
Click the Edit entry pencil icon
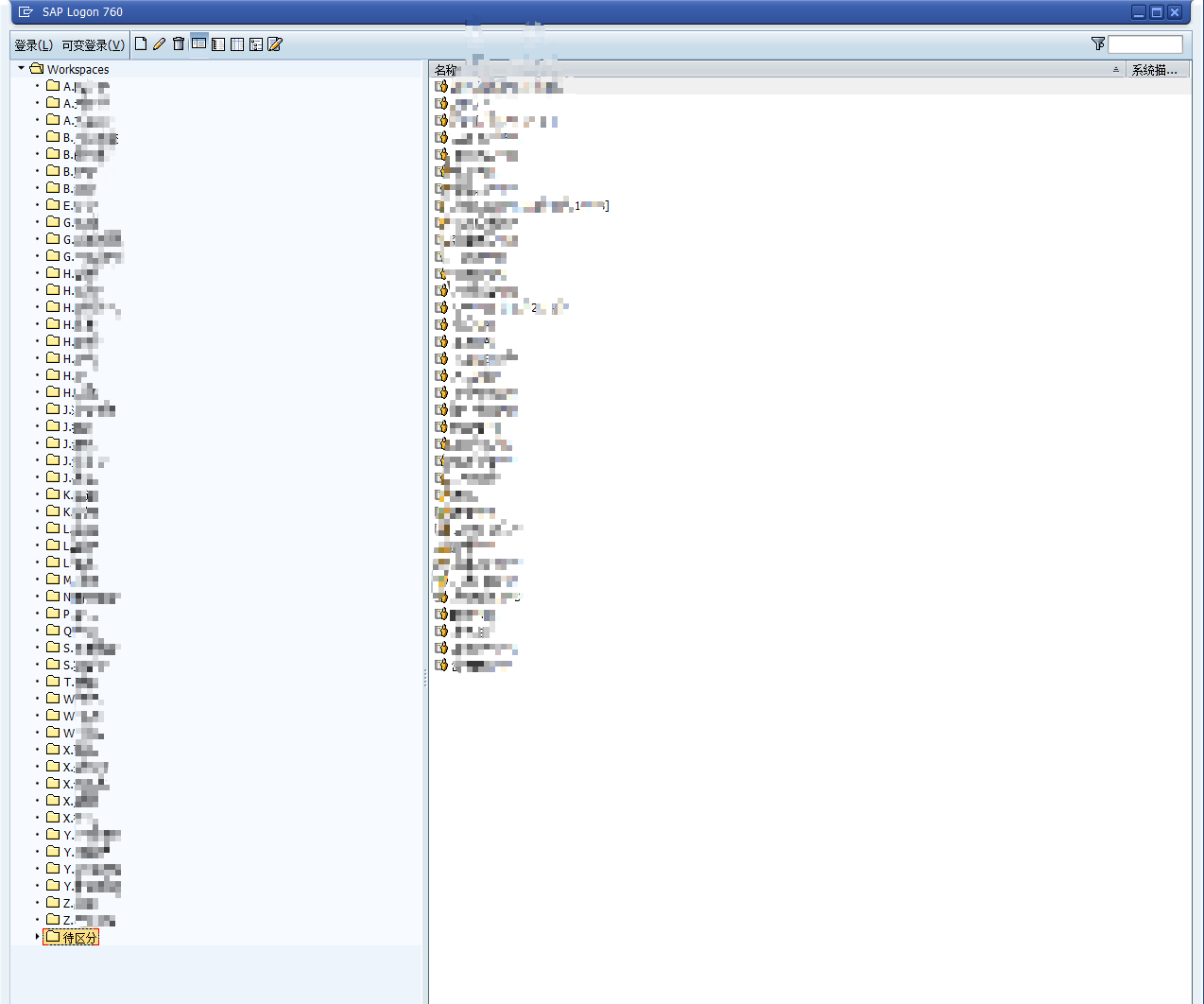(159, 43)
